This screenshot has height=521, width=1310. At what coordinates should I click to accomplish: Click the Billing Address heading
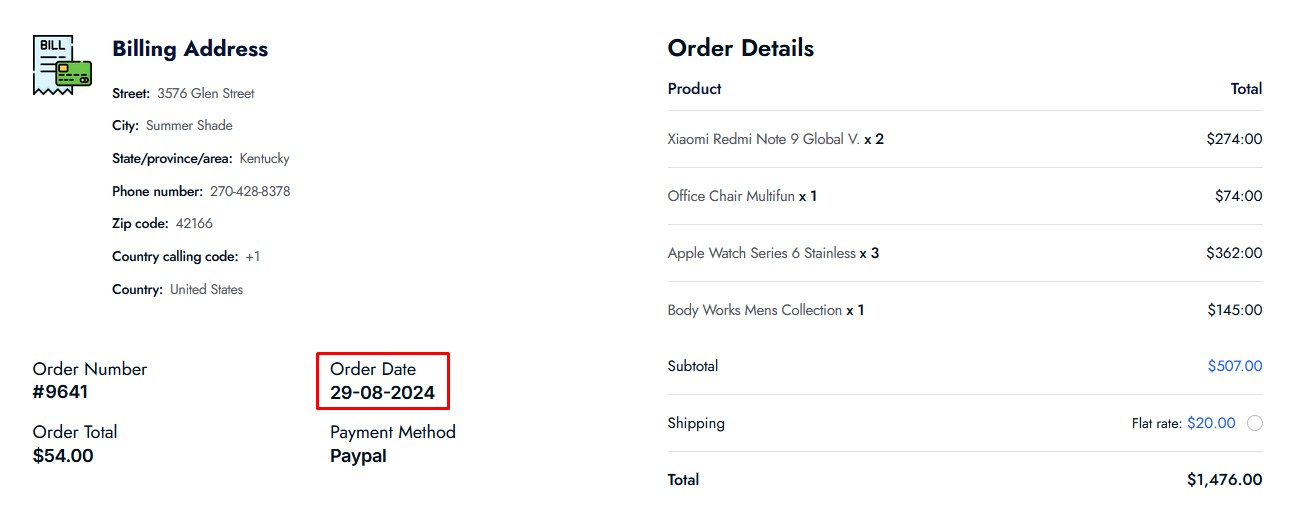[x=190, y=49]
